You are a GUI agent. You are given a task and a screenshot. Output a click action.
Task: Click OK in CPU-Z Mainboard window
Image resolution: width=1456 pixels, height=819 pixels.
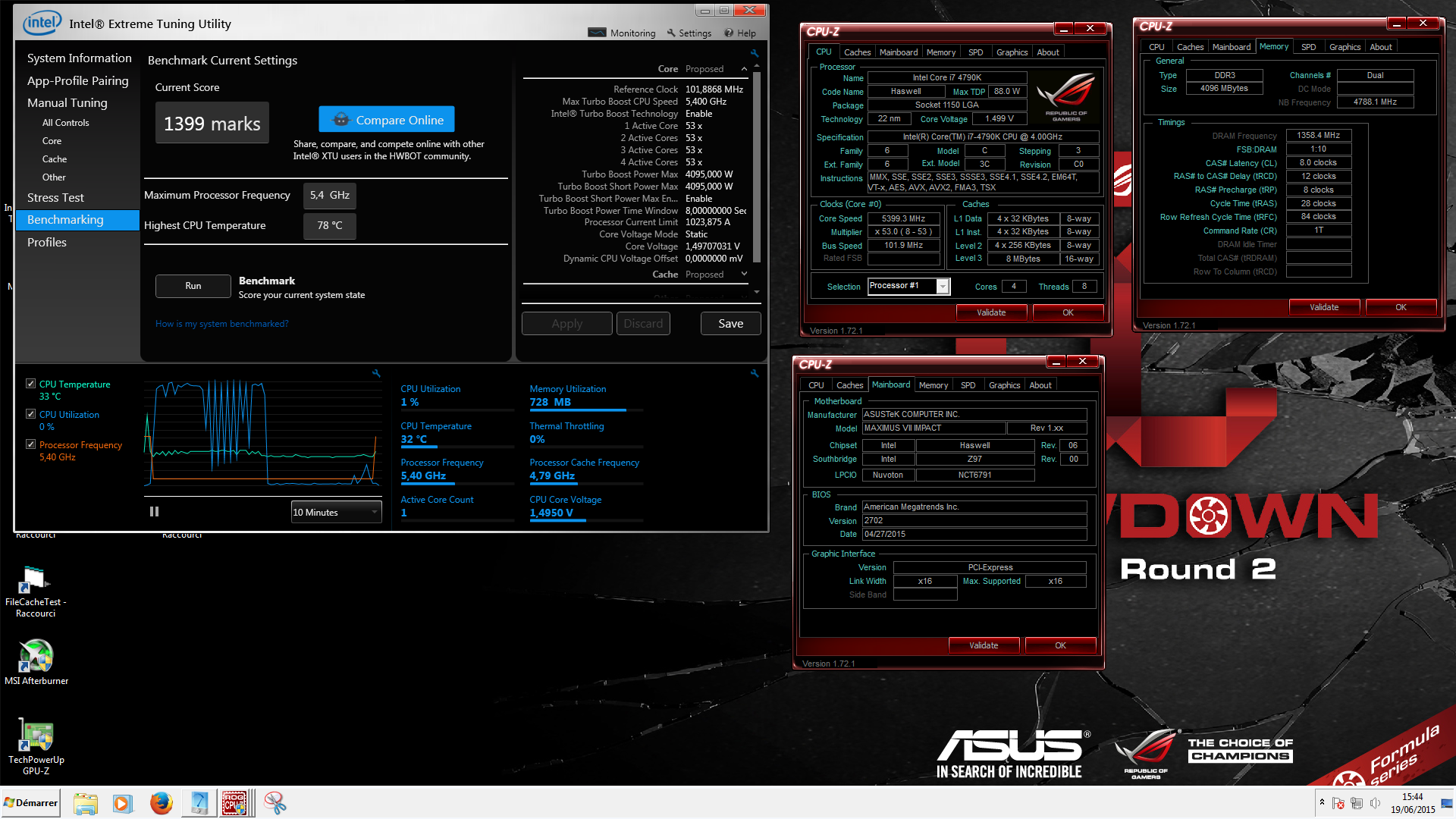(1060, 645)
